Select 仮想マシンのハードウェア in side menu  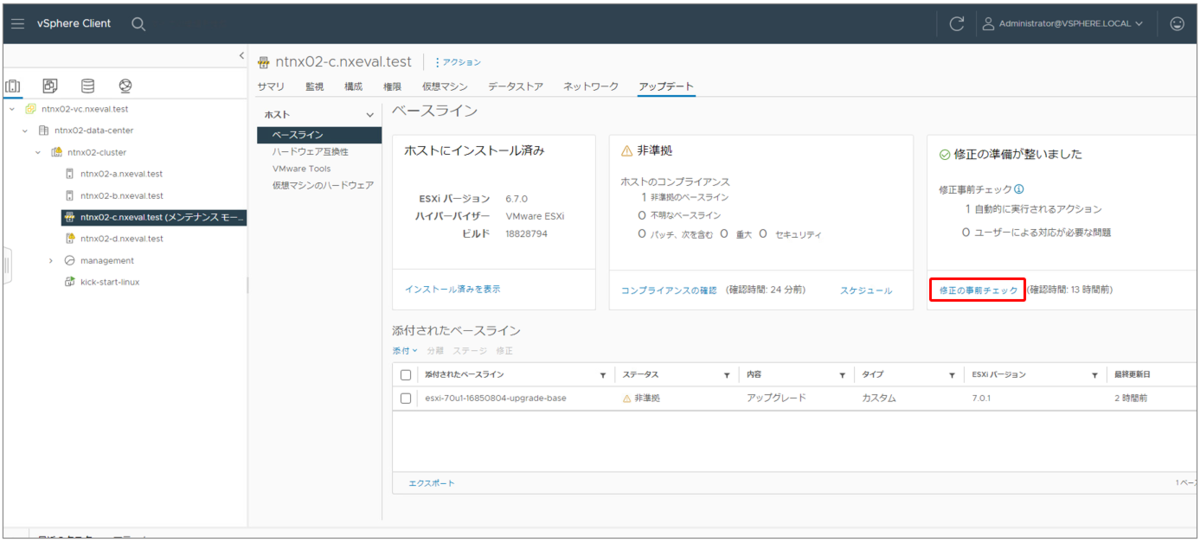click(322, 185)
